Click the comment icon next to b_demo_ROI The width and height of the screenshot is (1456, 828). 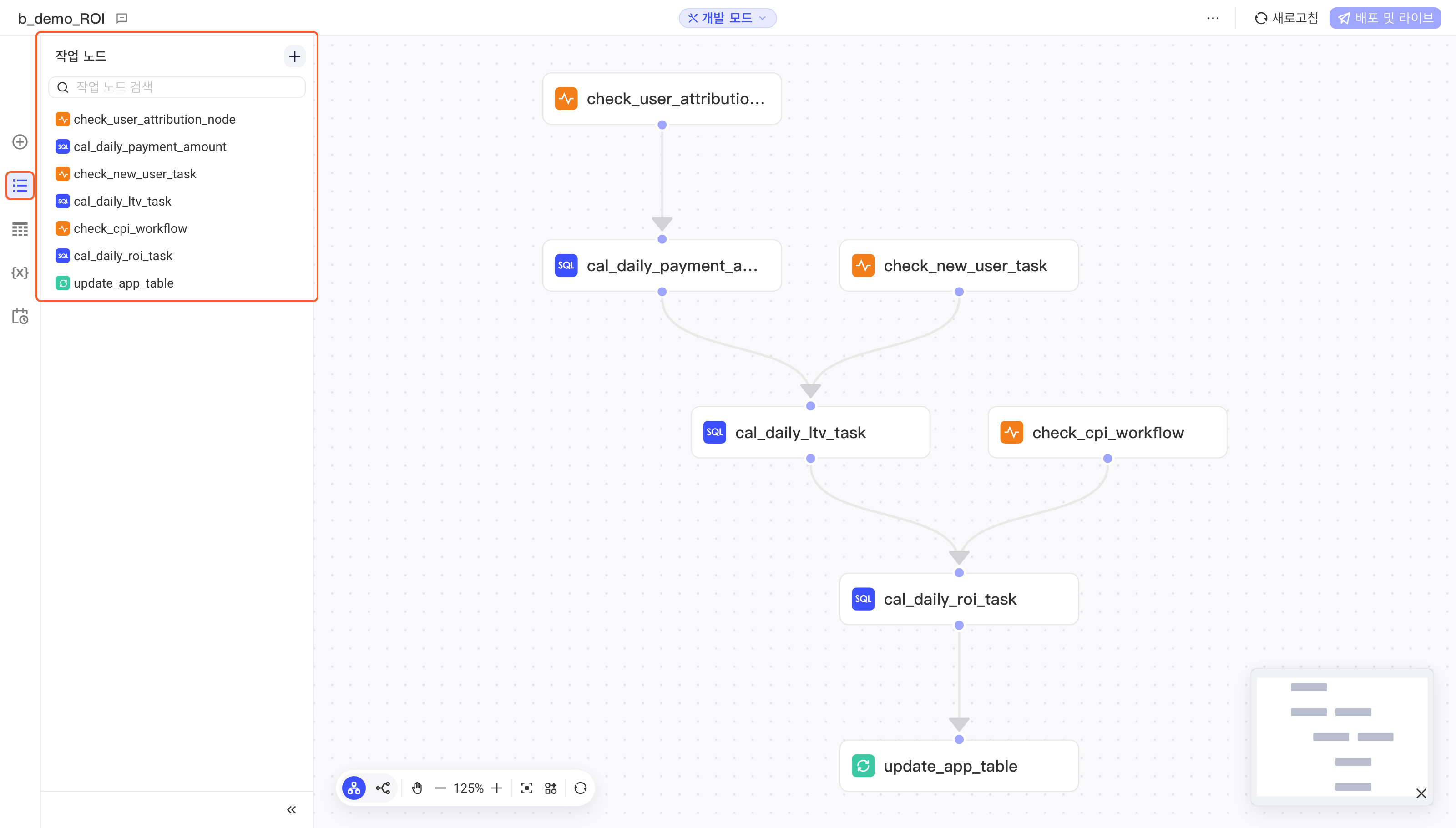click(x=122, y=18)
